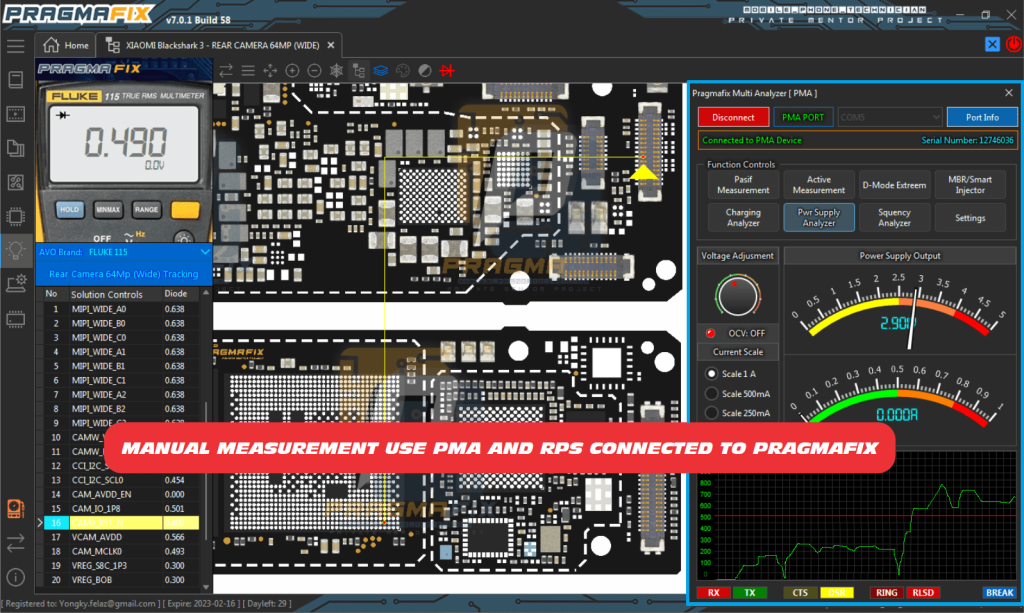The image size is (1024, 613).
Task: Click the swap arrows icon on the toolbar
Action: pos(224,70)
